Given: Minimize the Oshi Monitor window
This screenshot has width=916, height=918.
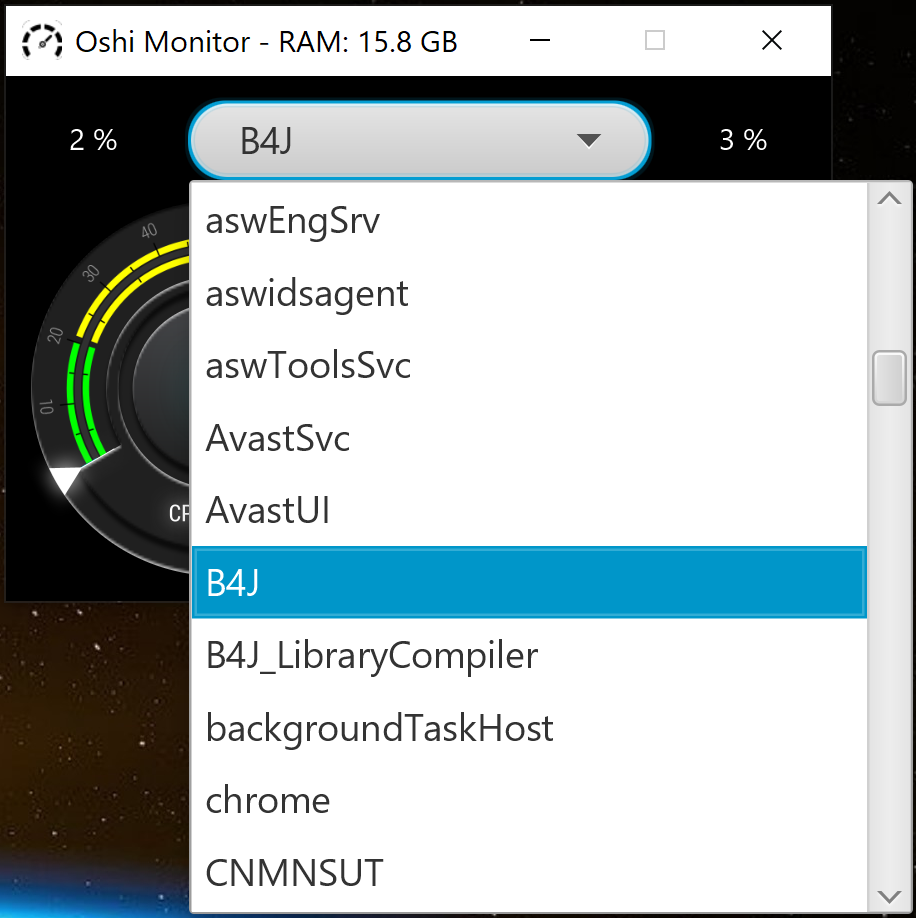Looking at the screenshot, I should coord(541,41).
